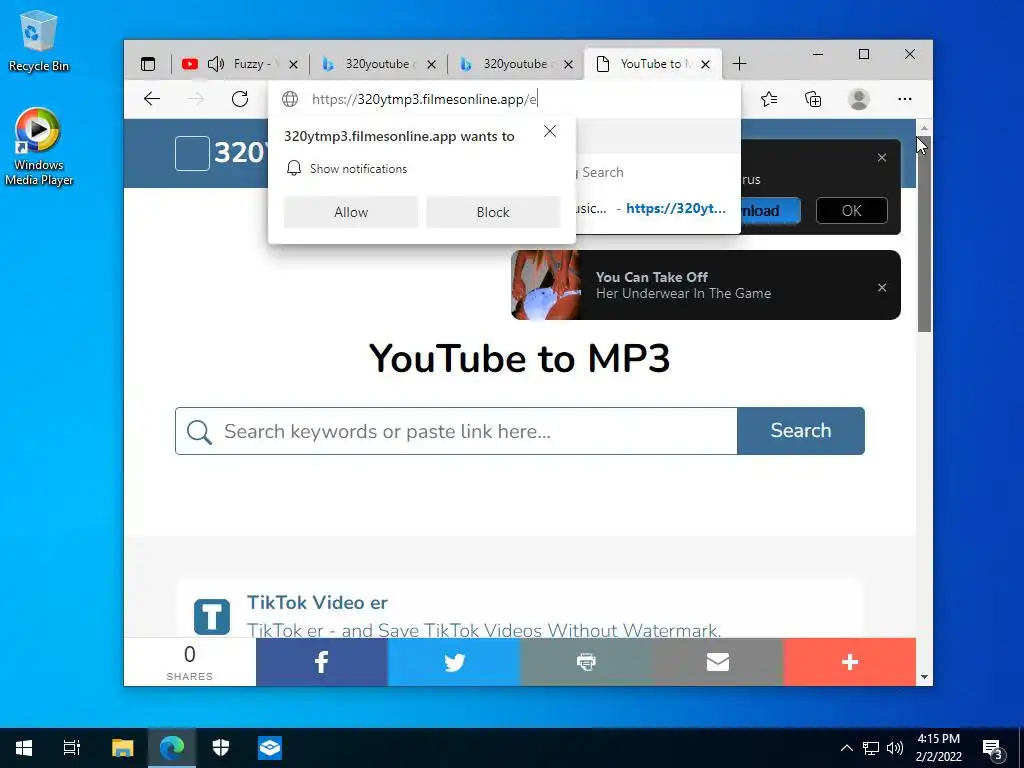
Task: Open the Favorites star icon
Action: pos(769,99)
